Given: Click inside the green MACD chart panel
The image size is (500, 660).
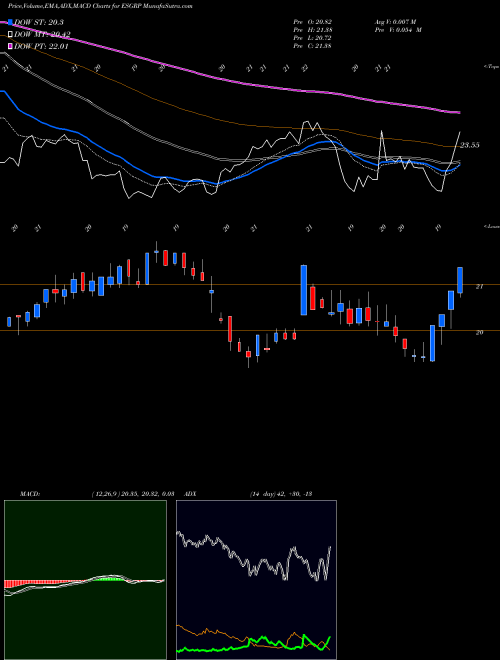Looking at the screenshot, I should coord(85,580).
